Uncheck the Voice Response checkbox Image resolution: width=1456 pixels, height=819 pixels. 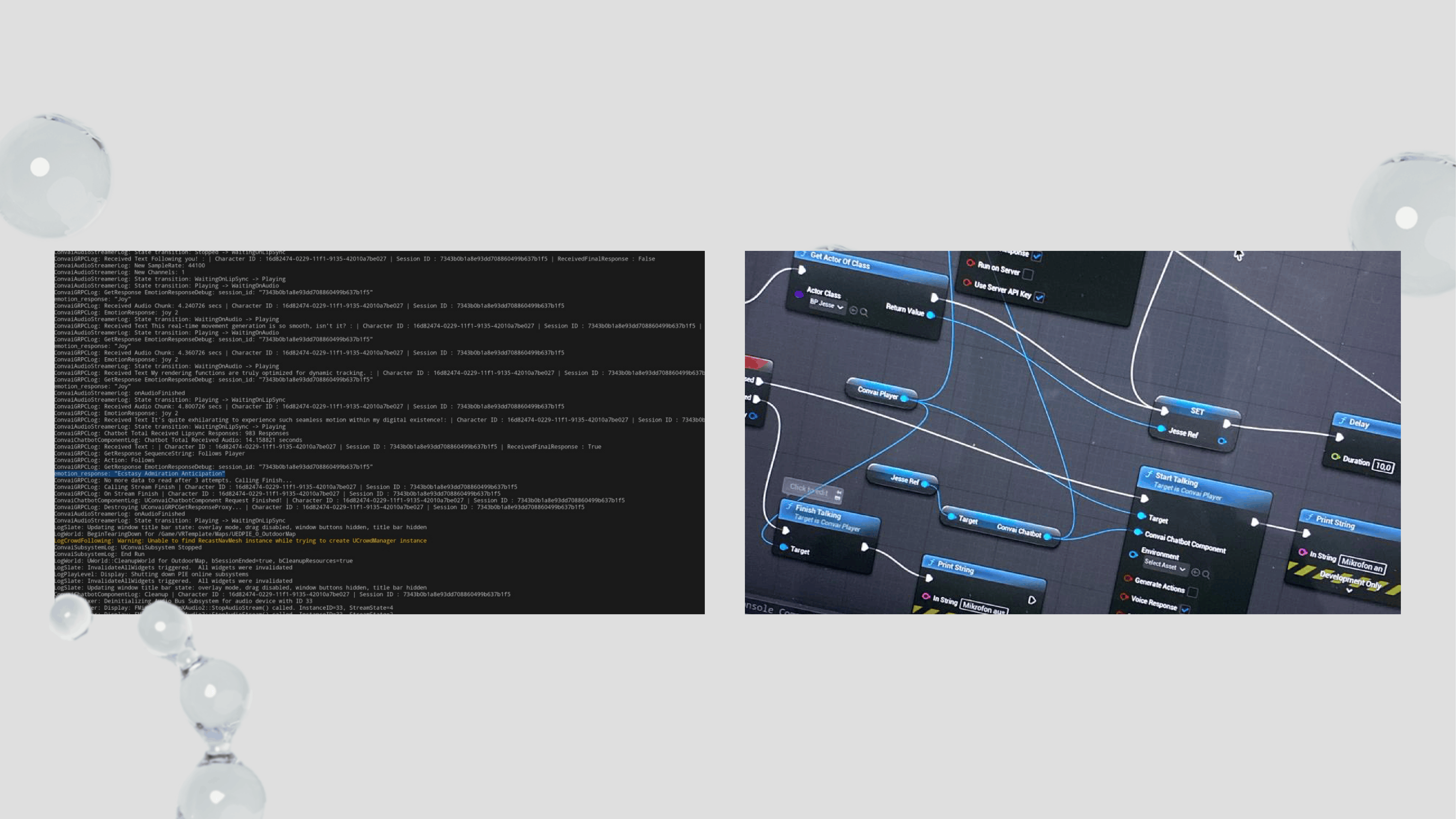1185,609
